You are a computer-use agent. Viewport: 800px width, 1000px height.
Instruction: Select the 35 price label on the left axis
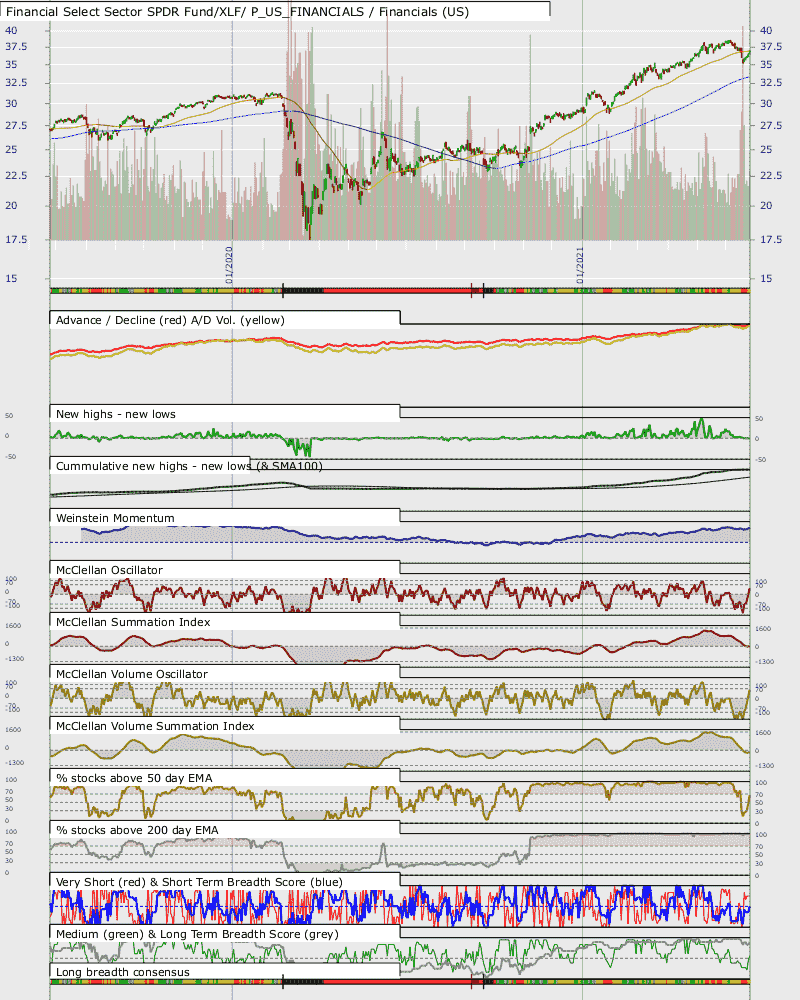click(11, 64)
